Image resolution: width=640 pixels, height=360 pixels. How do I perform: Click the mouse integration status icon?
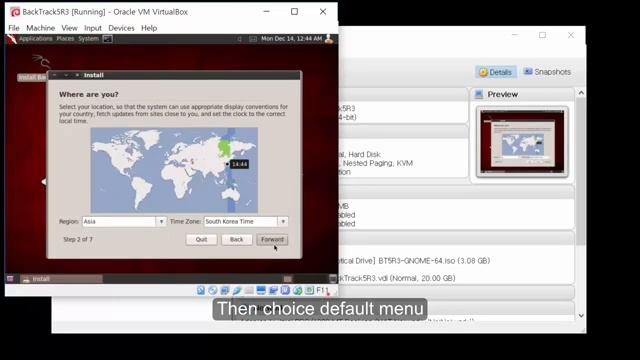click(x=298, y=290)
